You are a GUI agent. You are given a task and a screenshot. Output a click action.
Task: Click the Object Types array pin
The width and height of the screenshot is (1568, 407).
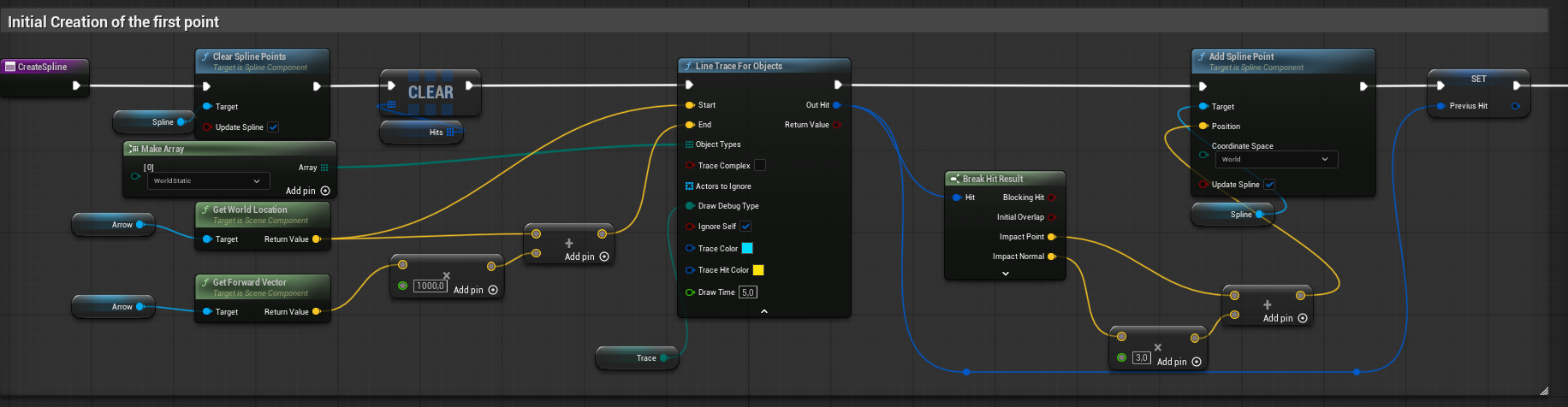(689, 145)
